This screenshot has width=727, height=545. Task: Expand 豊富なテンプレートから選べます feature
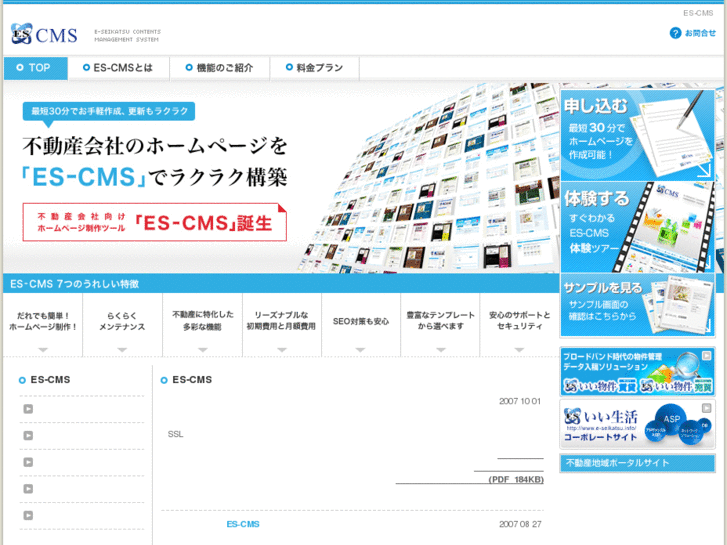[x=440, y=325]
